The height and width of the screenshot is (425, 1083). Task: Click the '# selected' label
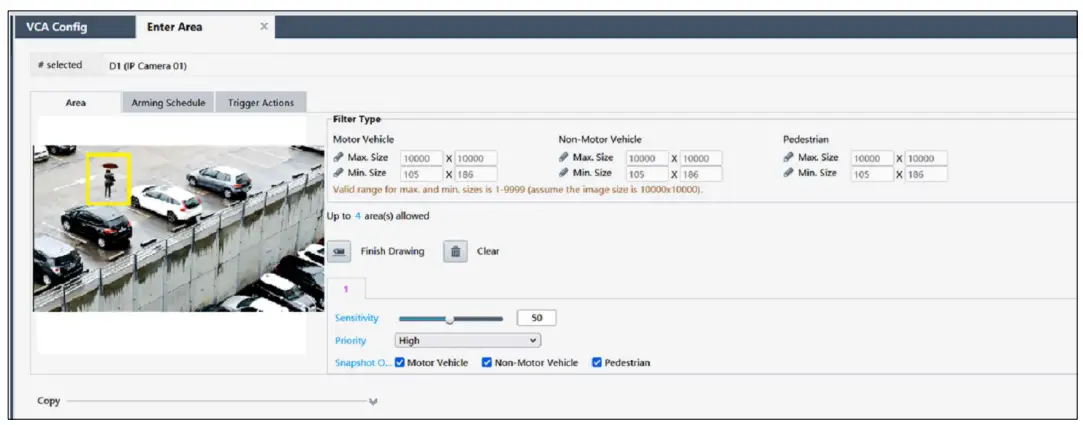pos(60,65)
